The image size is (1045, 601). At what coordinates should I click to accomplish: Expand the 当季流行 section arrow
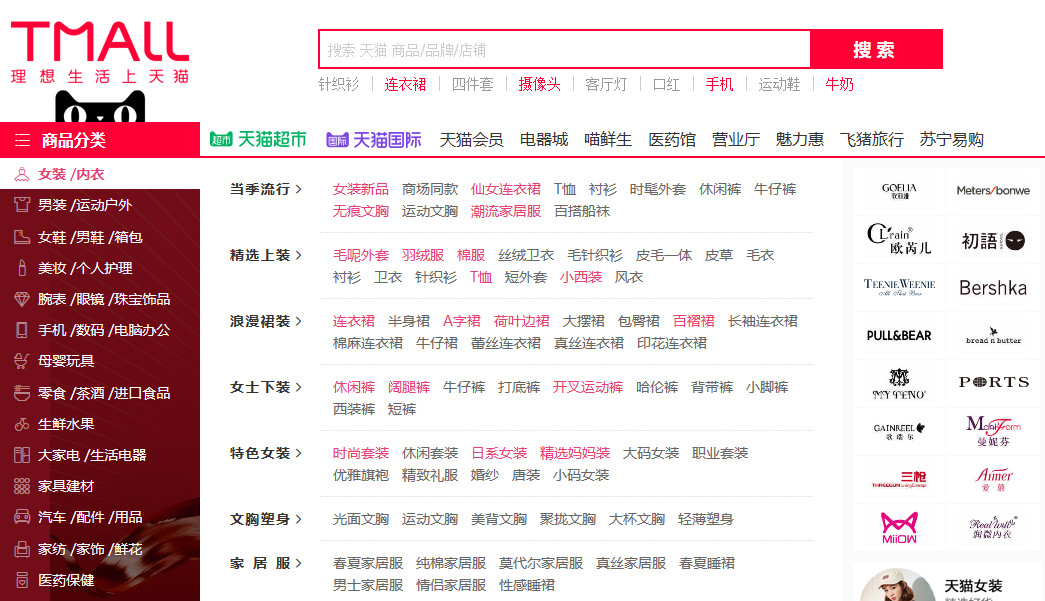pos(299,189)
